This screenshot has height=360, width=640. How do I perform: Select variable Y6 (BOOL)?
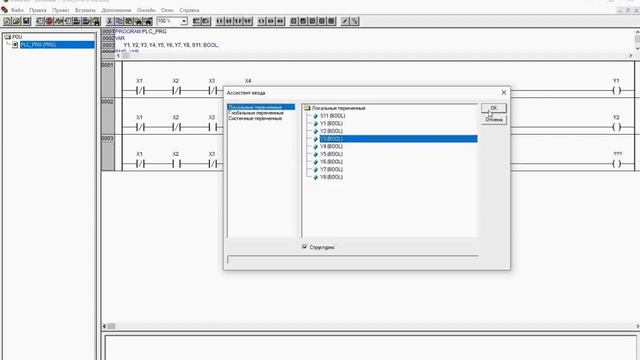tap(331, 162)
